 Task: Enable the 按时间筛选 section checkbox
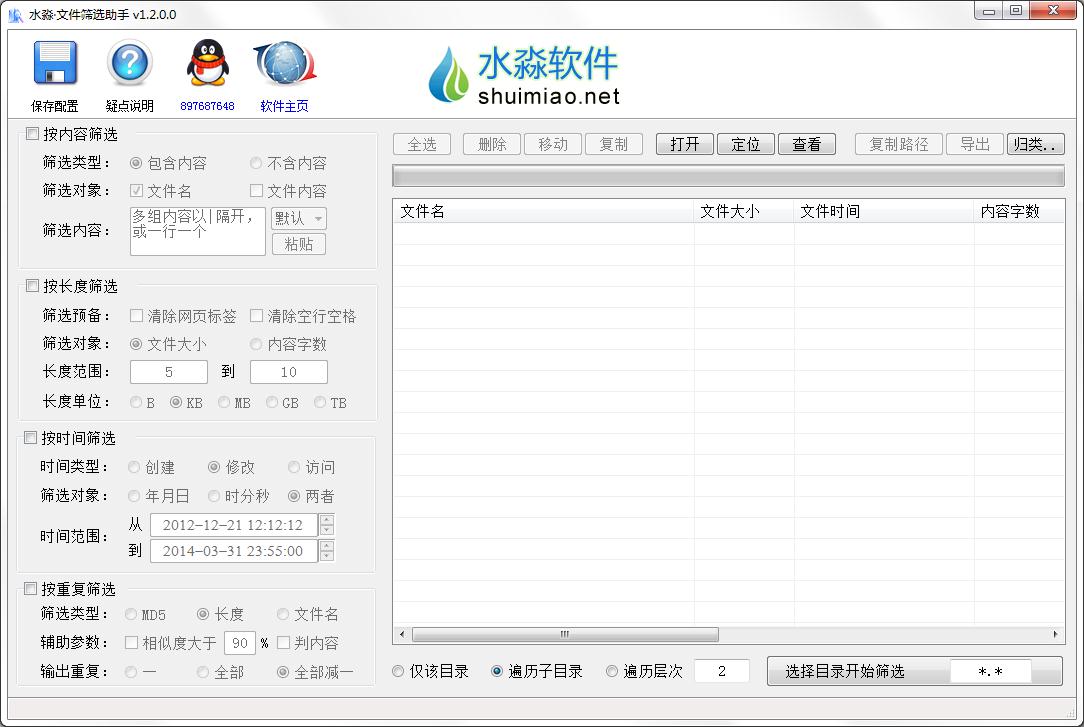click(x=31, y=437)
